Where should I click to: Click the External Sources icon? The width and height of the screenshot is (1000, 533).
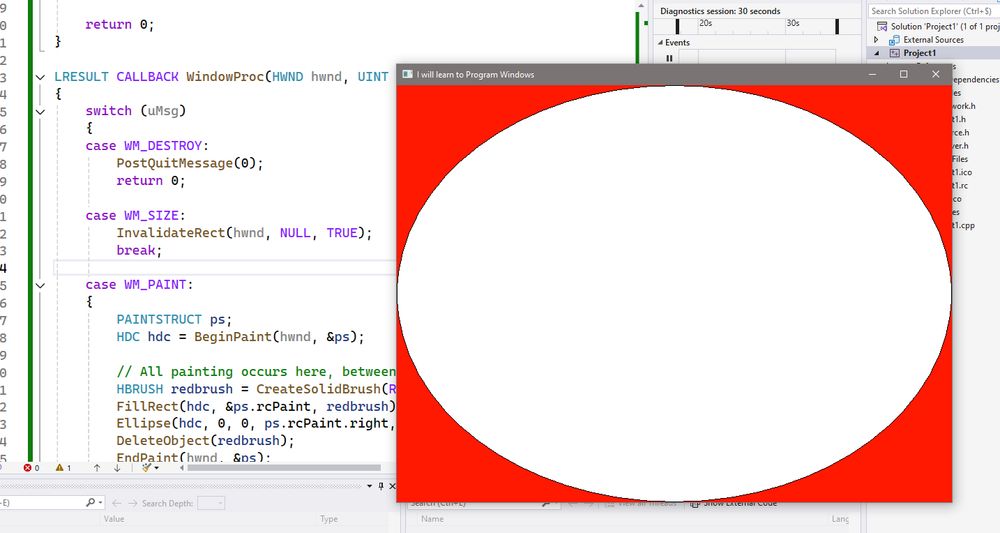(894, 40)
